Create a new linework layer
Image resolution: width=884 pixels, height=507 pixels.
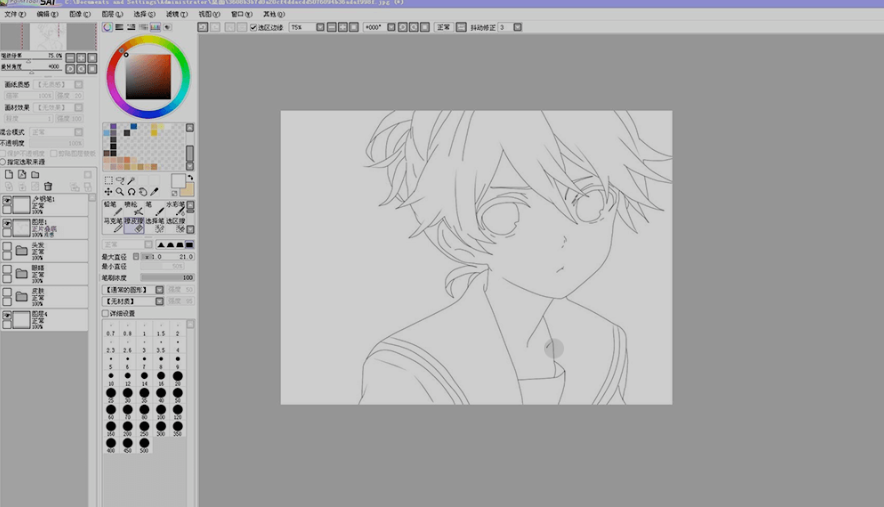(22, 175)
